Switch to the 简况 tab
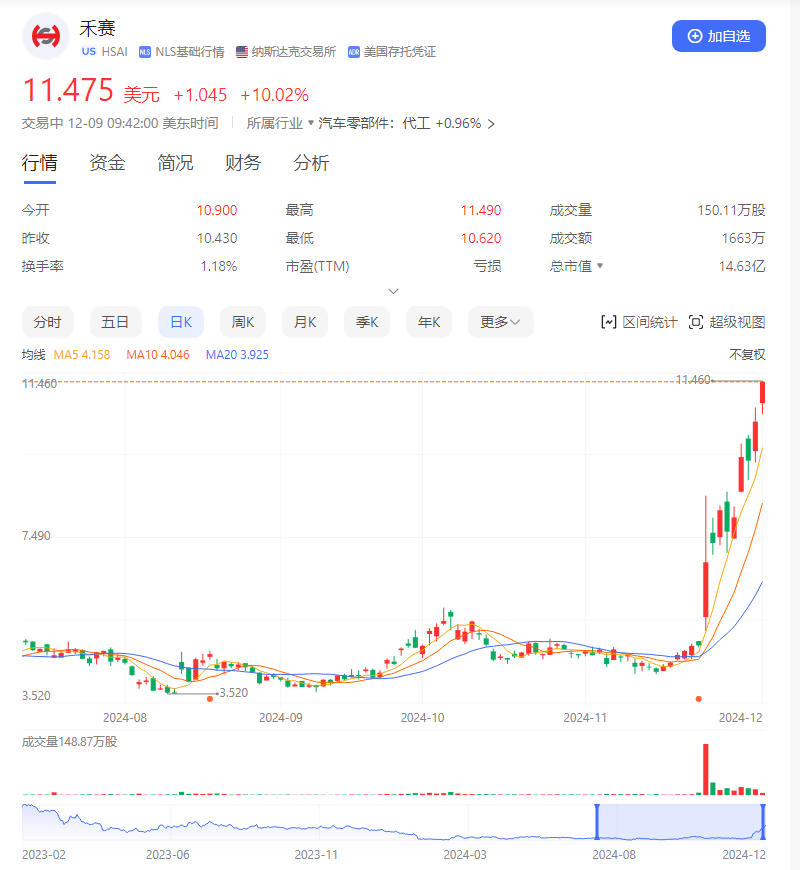The width and height of the screenshot is (800, 870). pos(175,163)
